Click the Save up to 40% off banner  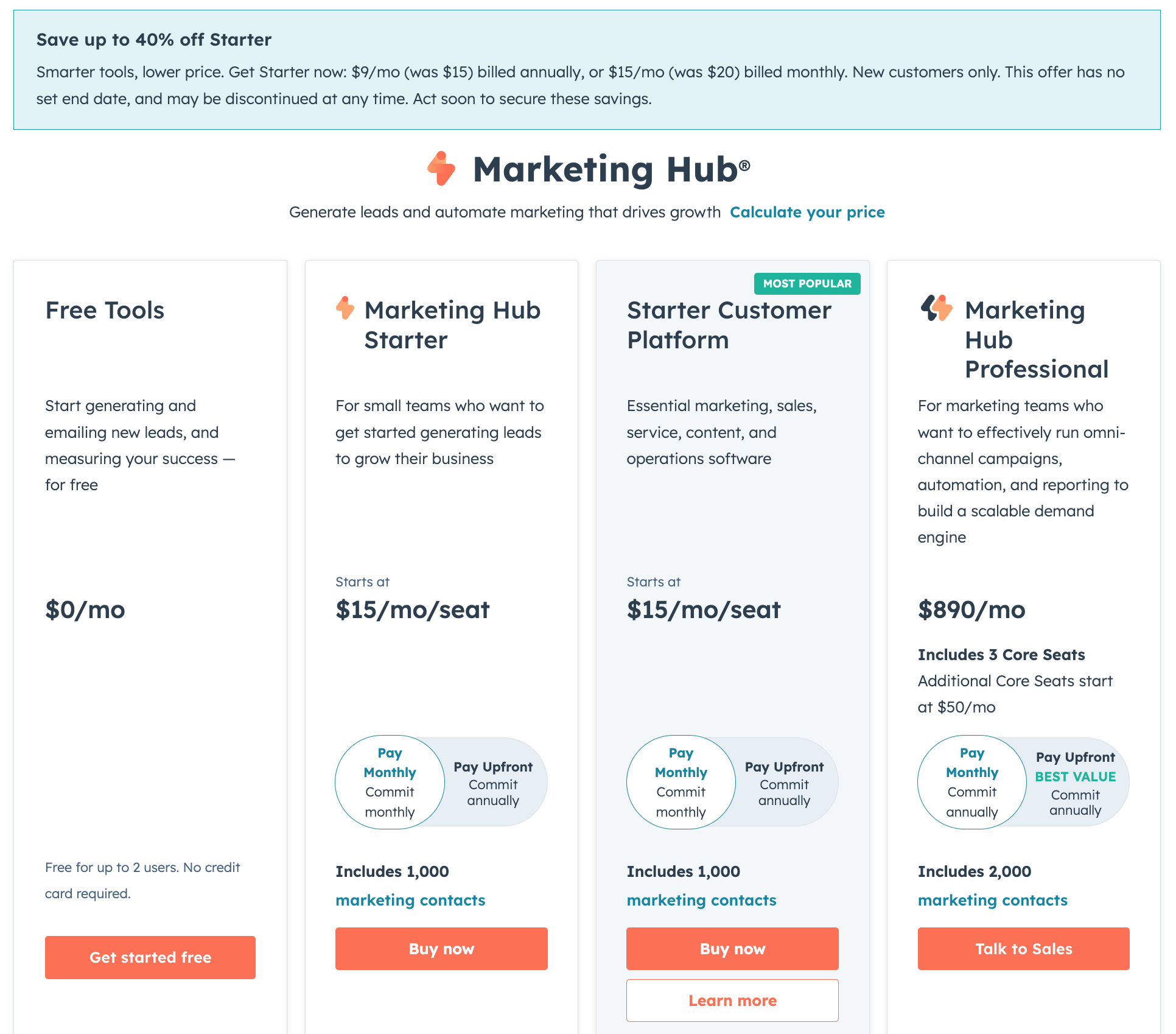pos(587,69)
